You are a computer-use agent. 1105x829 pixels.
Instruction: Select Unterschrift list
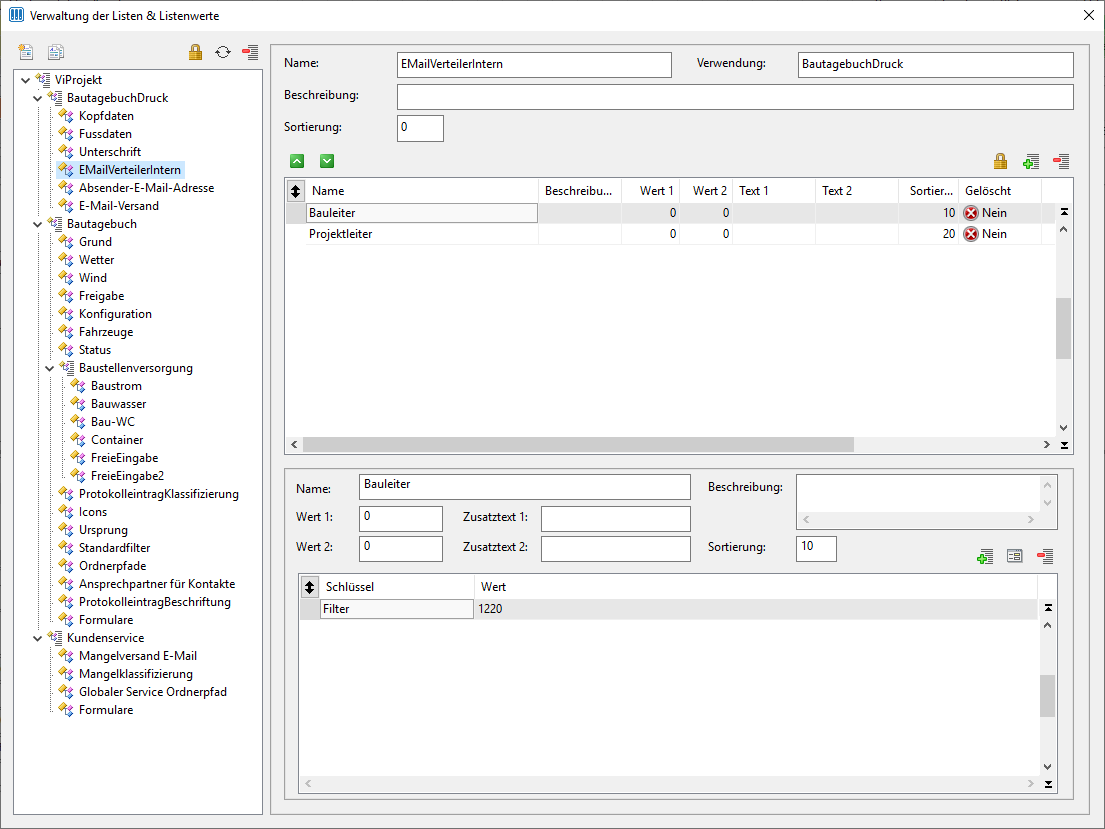click(x=109, y=152)
